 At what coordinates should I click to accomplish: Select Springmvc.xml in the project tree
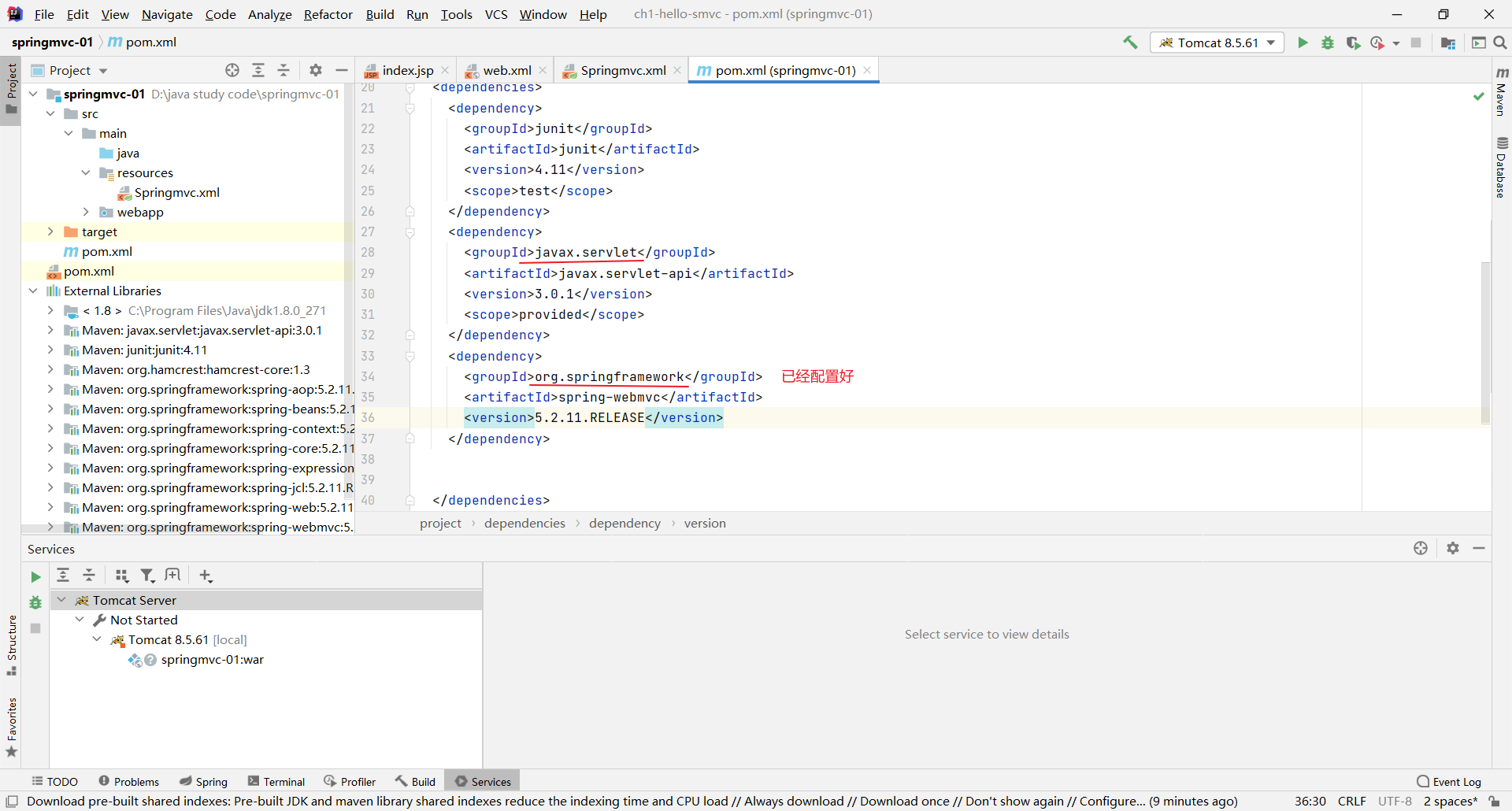[x=176, y=192]
